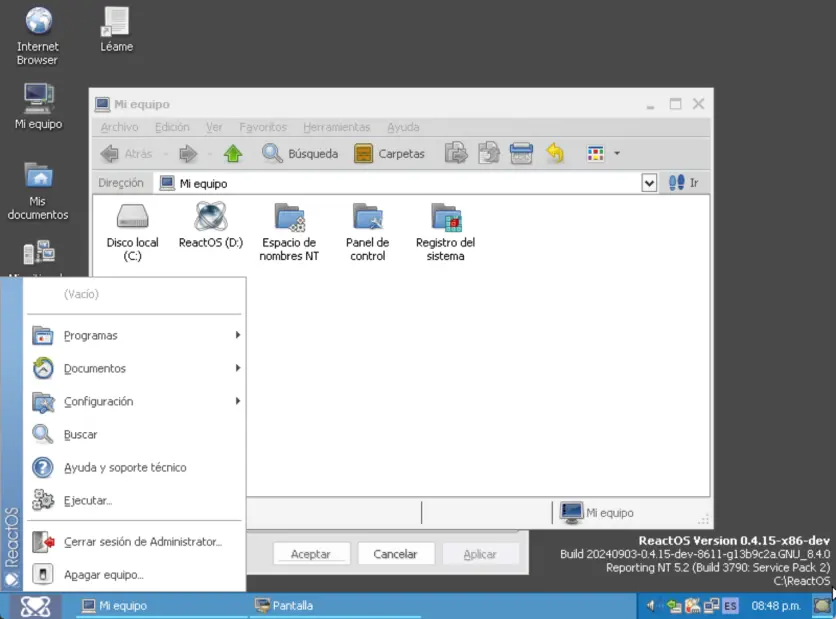Open Mi equipo desktop icon
This screenshot has width=836, height=619.
[x=38, y=106]
